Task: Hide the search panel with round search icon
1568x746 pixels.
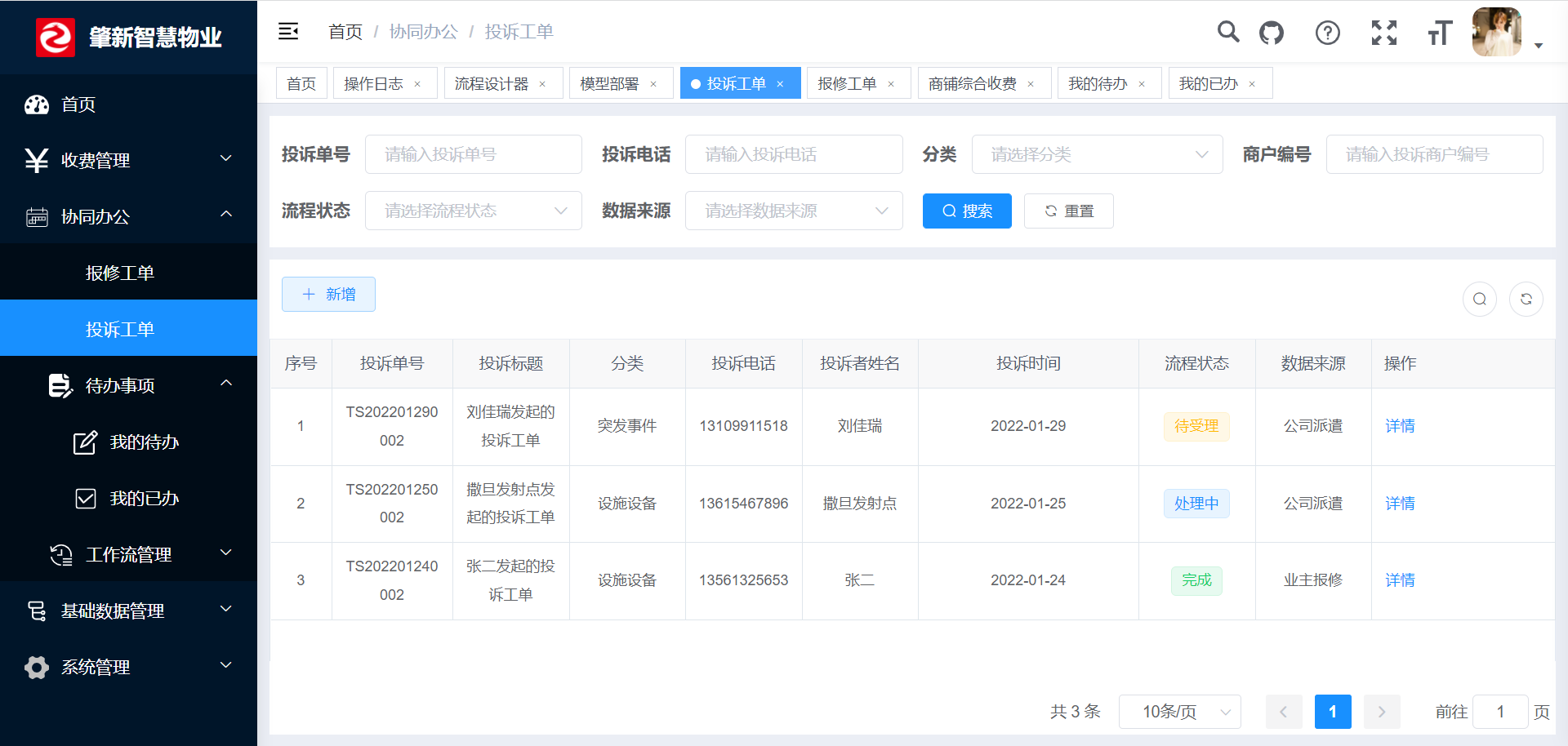Action: (x=1480, y=299)
